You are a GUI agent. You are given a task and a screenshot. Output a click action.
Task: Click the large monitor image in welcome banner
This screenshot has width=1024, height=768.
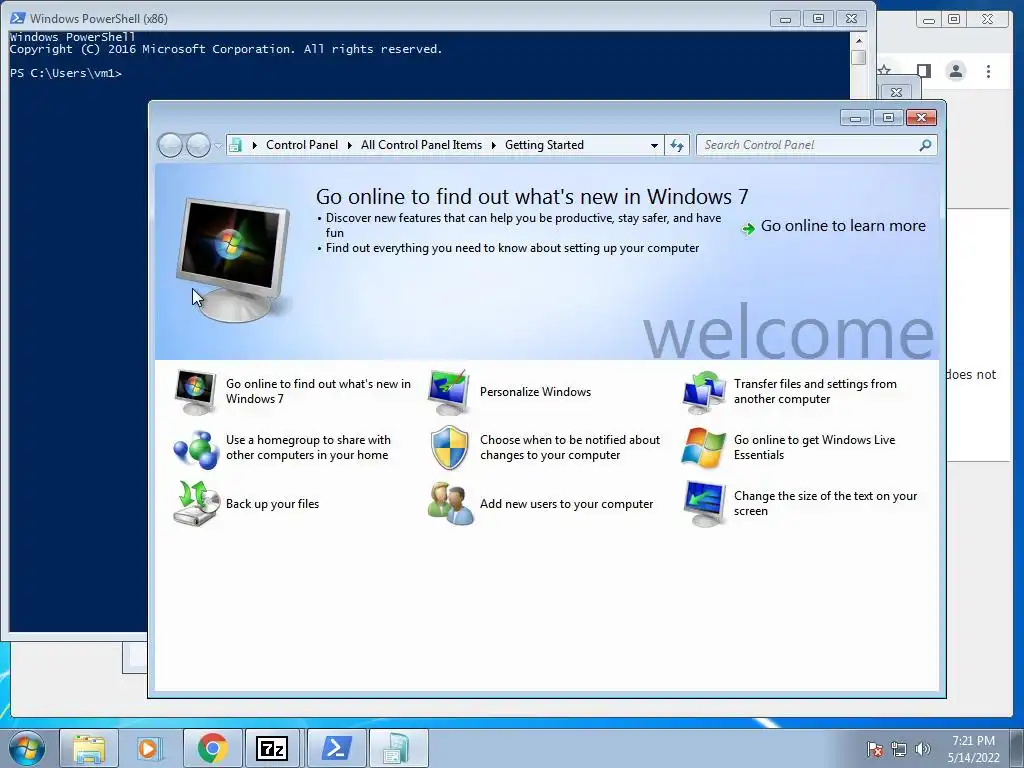[x=233, y=260]
